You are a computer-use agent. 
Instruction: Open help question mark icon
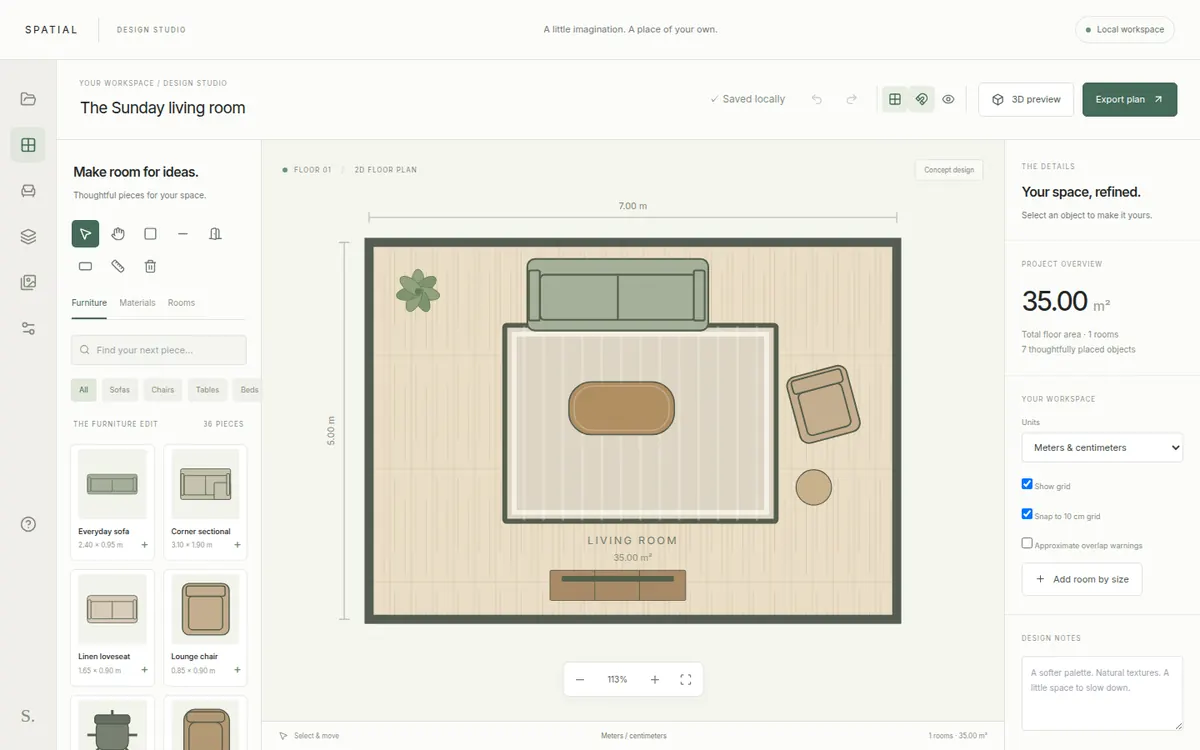click(28, 524)
